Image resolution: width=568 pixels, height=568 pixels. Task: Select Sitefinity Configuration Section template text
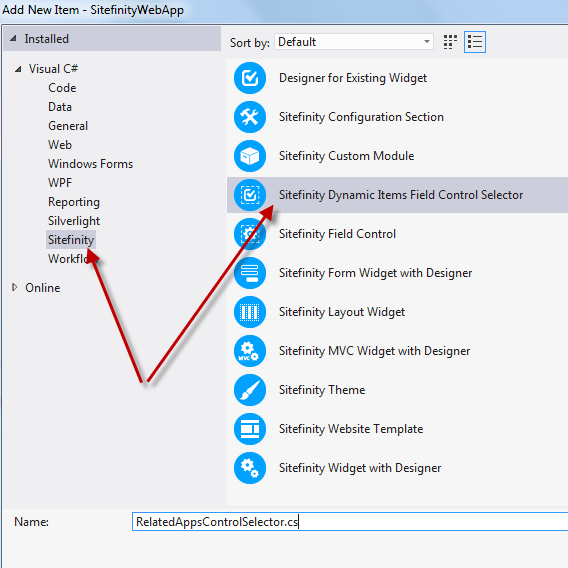click(x=361, y=117)
